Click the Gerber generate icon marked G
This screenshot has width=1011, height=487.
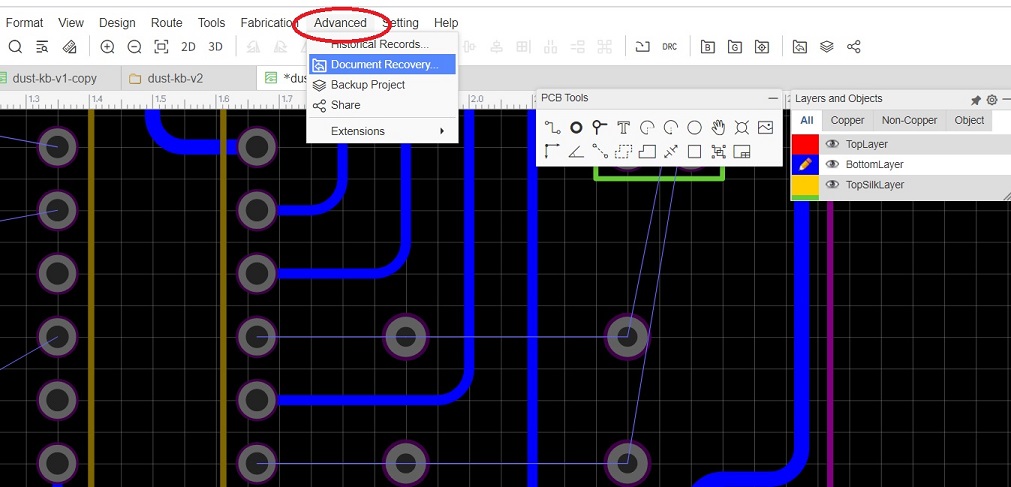click(734, 46)
